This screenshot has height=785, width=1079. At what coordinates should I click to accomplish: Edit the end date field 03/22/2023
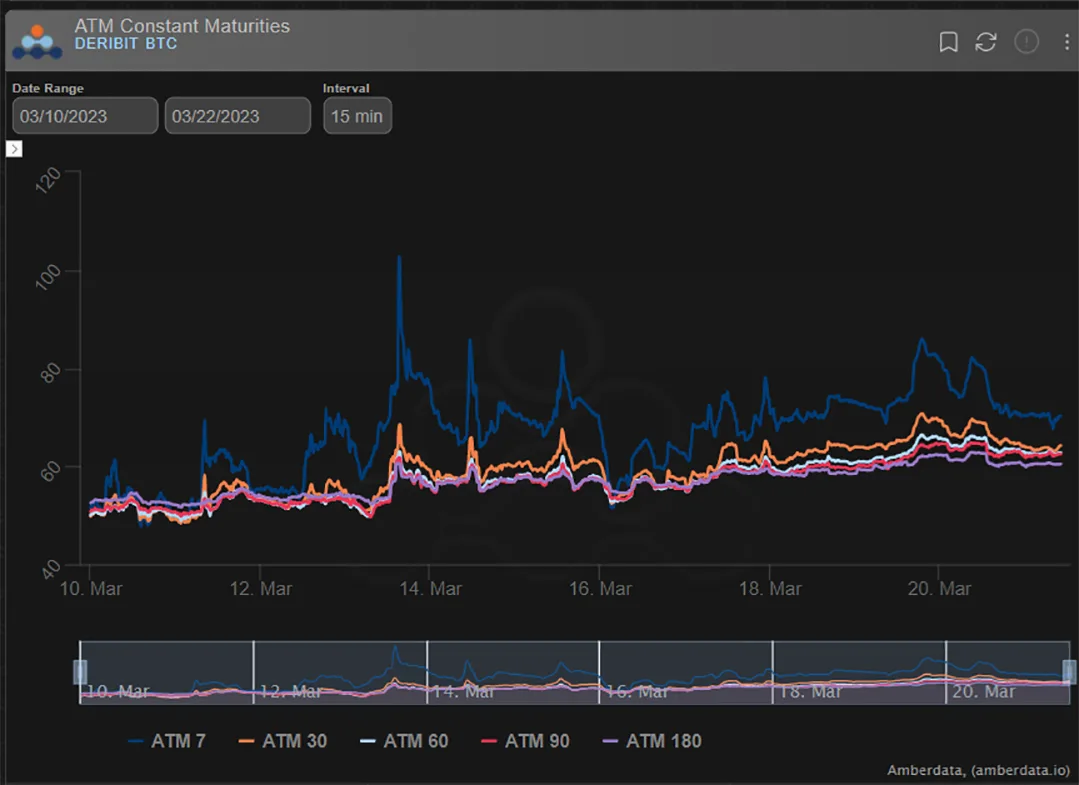pyautogui.click(x=237, y=116)
